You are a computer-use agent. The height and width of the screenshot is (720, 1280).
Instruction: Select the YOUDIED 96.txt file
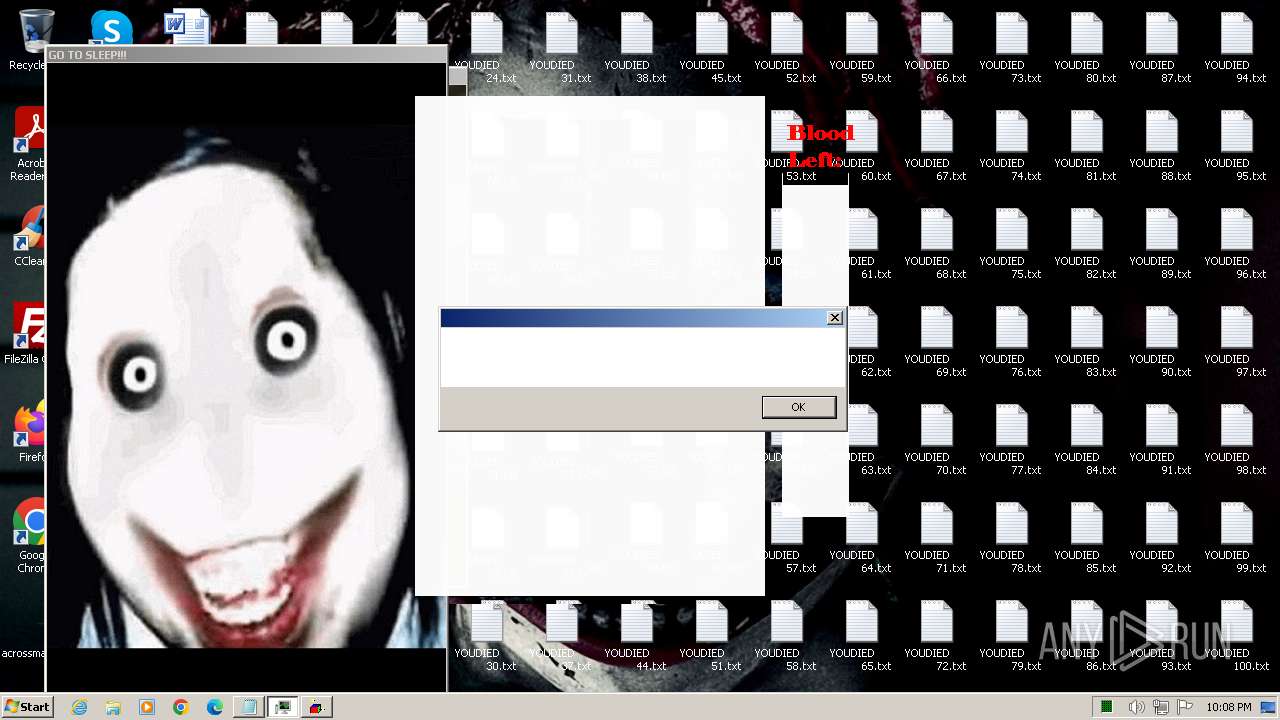coord(1236,244)
